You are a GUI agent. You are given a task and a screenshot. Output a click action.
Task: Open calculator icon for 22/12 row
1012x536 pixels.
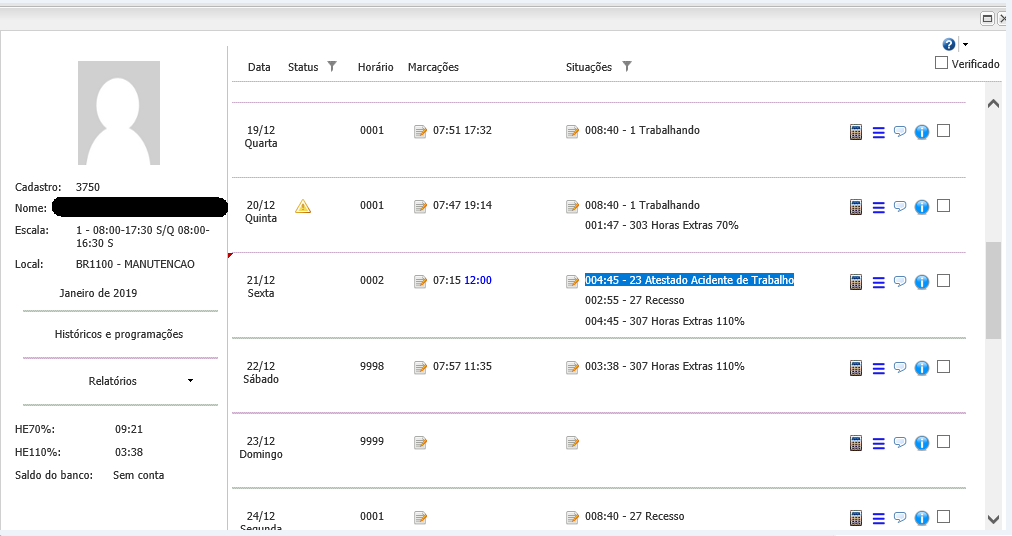(856, 369)
